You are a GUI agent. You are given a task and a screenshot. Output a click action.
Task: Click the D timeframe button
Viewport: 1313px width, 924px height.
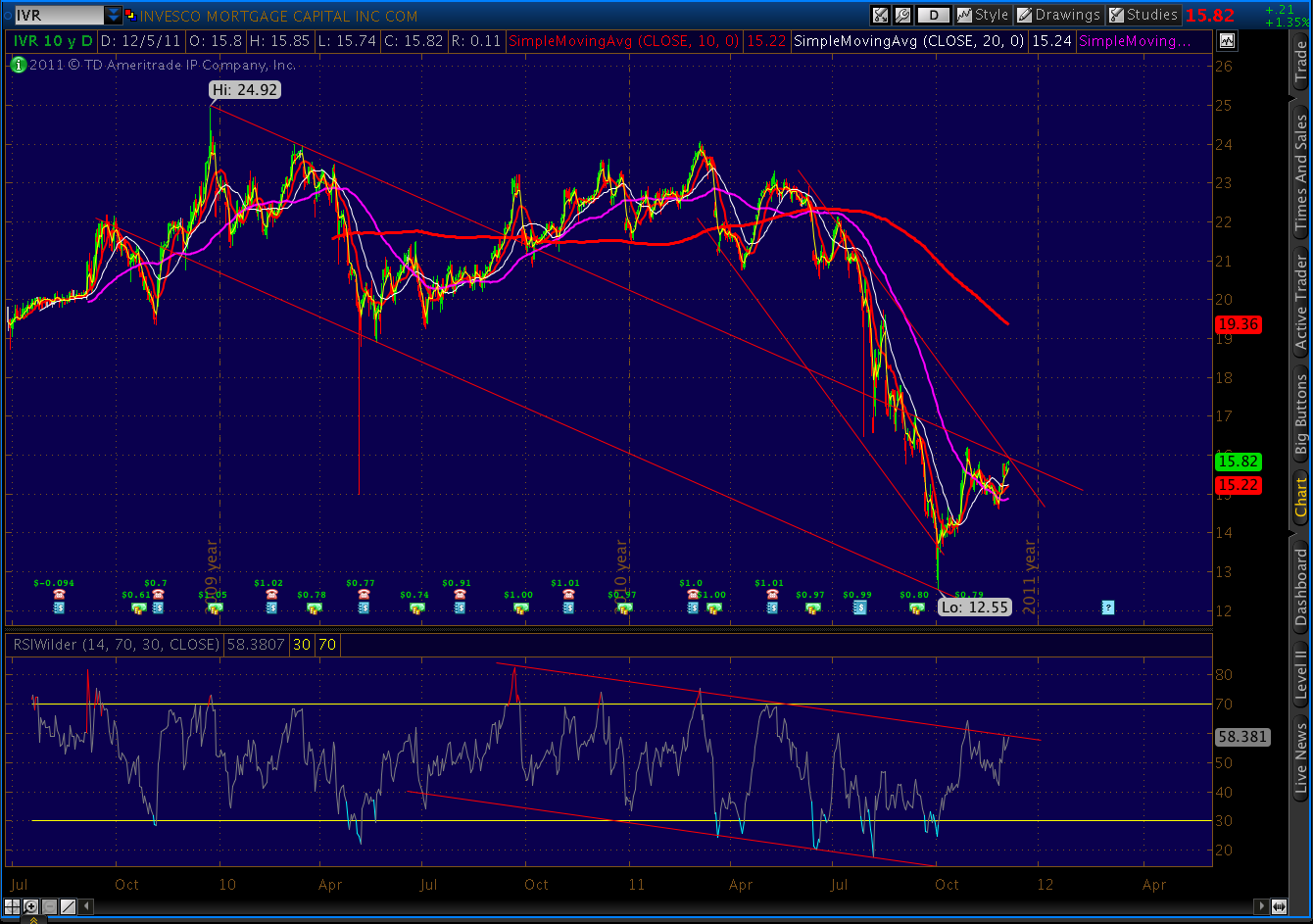[x=935, y=15]
